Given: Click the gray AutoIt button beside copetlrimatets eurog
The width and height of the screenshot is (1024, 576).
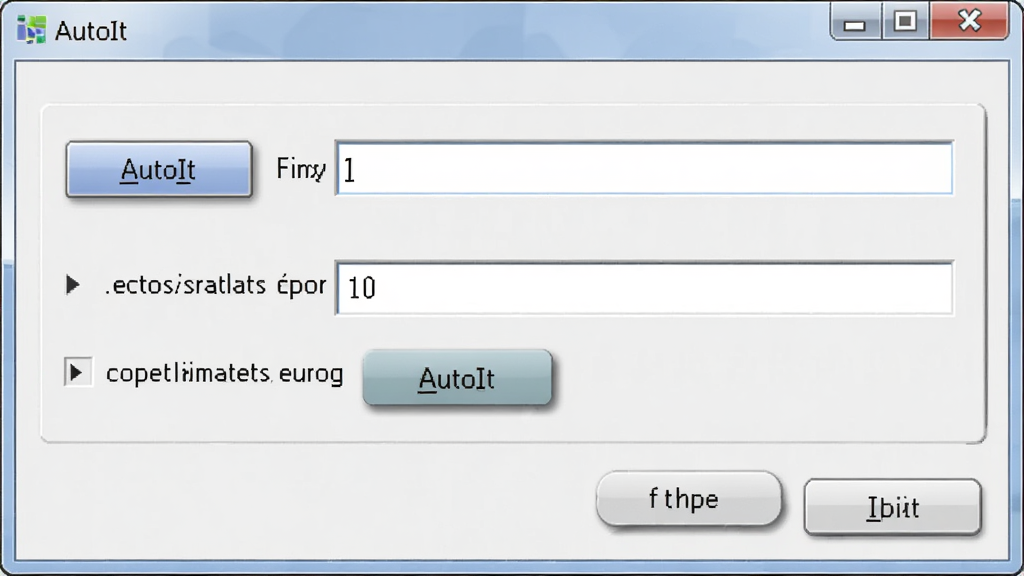Looking at the screenshot, I should pos(457,378).
